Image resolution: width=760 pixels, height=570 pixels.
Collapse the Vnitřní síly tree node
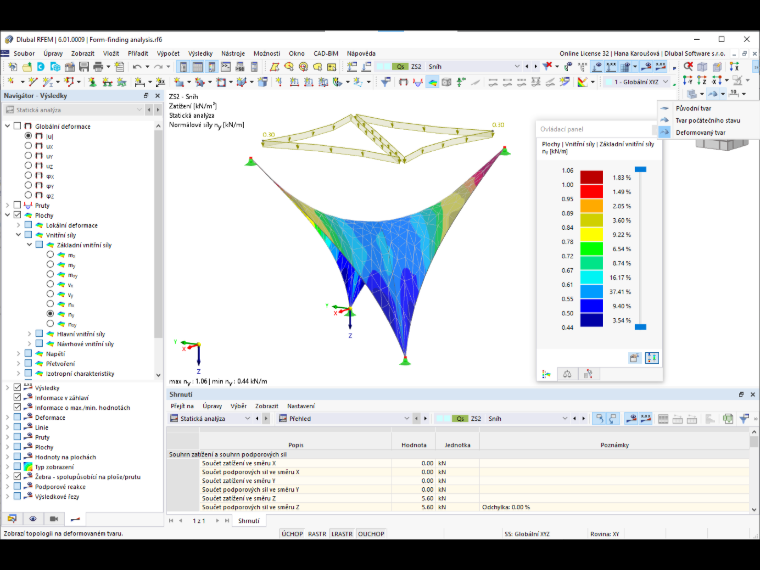(18, 235)
